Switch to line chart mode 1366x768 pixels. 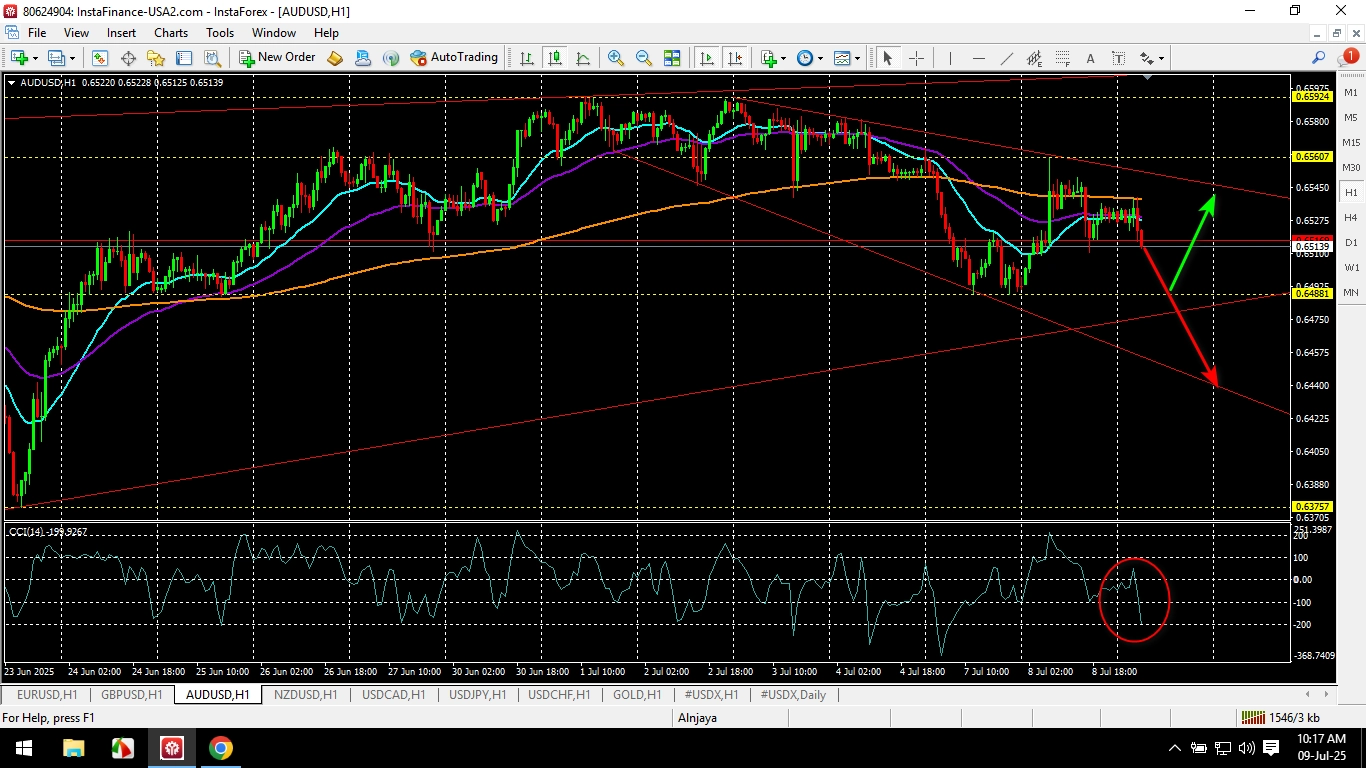583,58
